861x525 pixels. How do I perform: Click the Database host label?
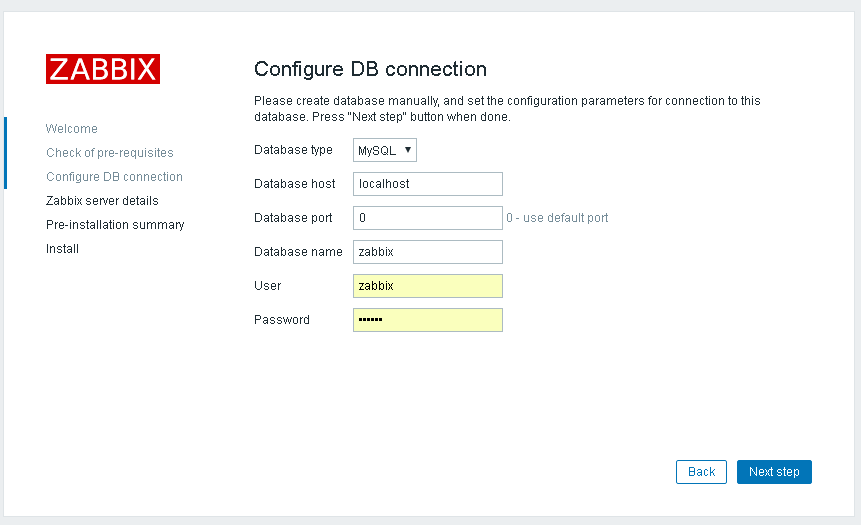[294, 184]
